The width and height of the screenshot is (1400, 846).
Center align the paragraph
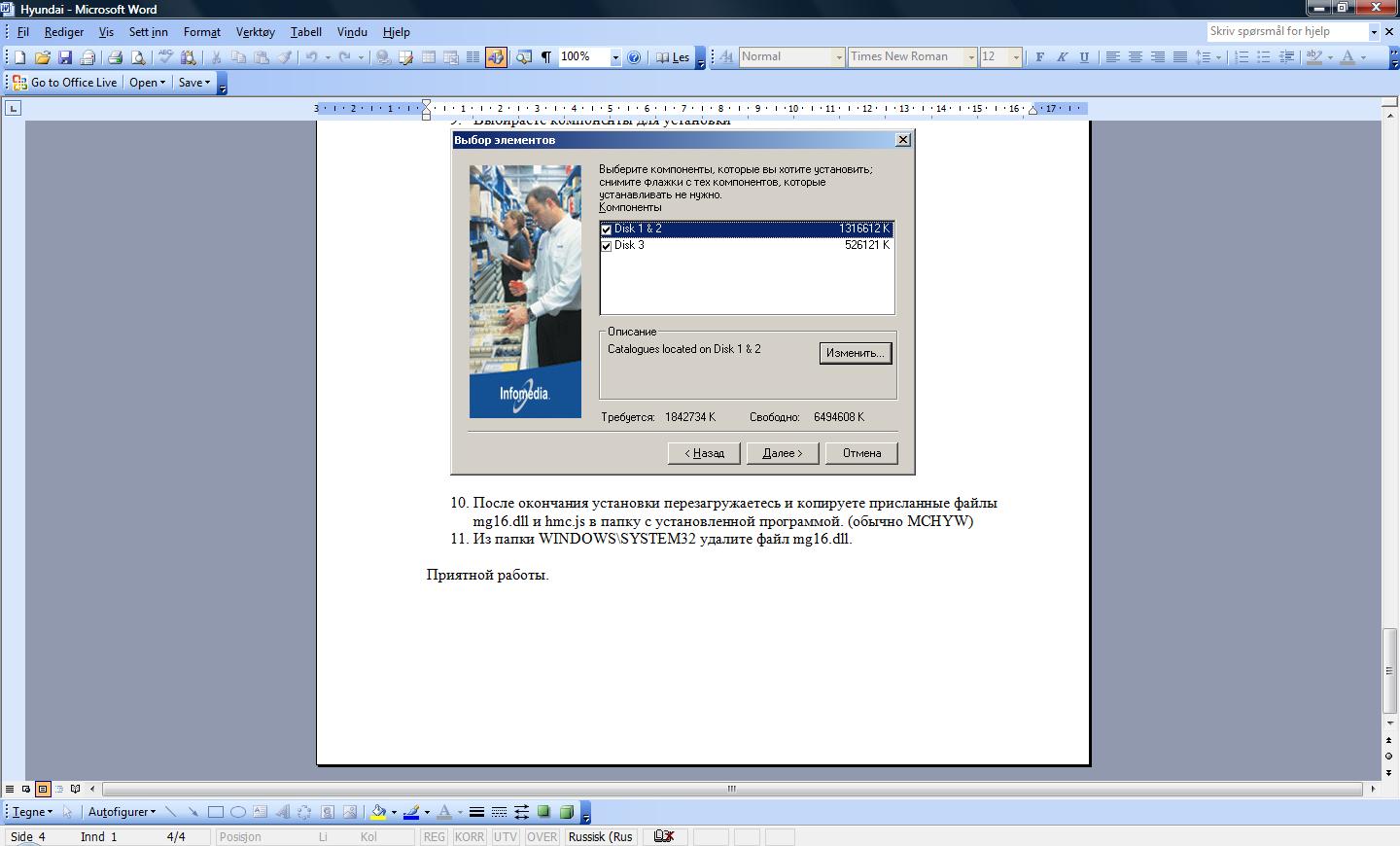[1135, 57]
